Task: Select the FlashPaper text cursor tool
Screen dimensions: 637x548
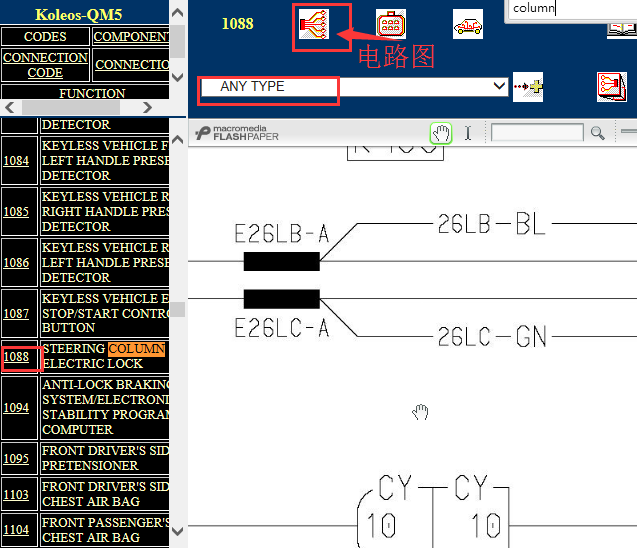Action: point(468,133)
